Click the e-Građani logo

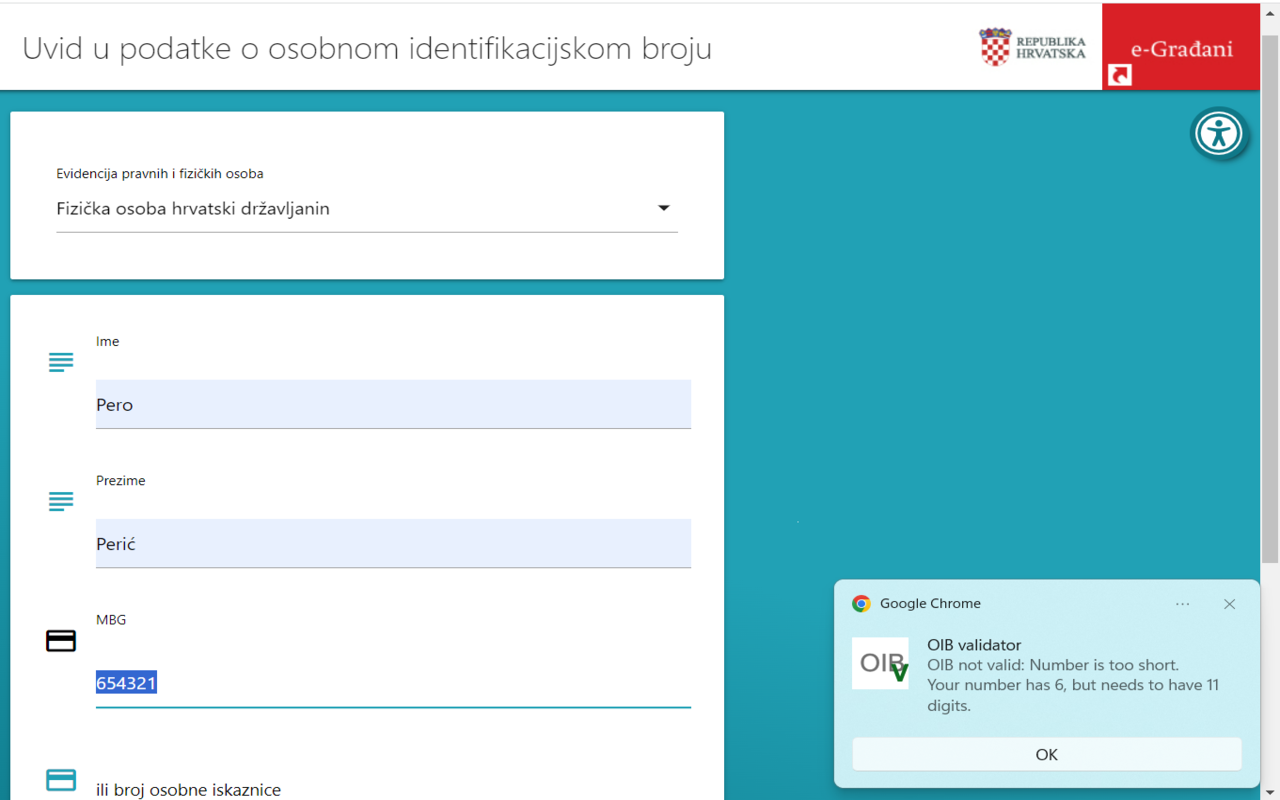click(1181, 49)
